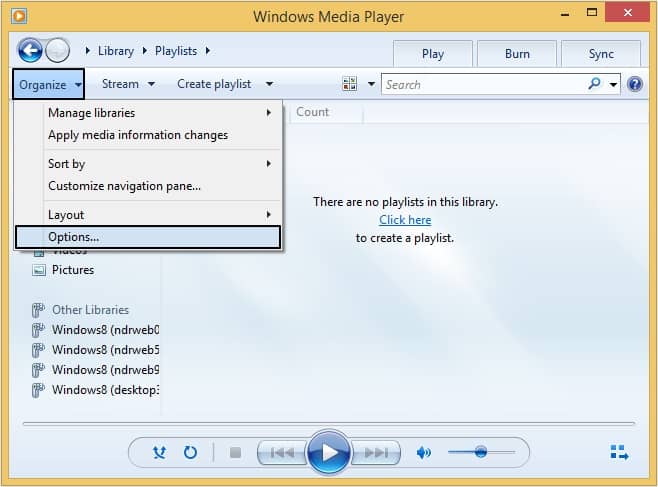Screen dimensions: 658x487
Task: Switch to the Play tab
Action: [x=433, y=54]
